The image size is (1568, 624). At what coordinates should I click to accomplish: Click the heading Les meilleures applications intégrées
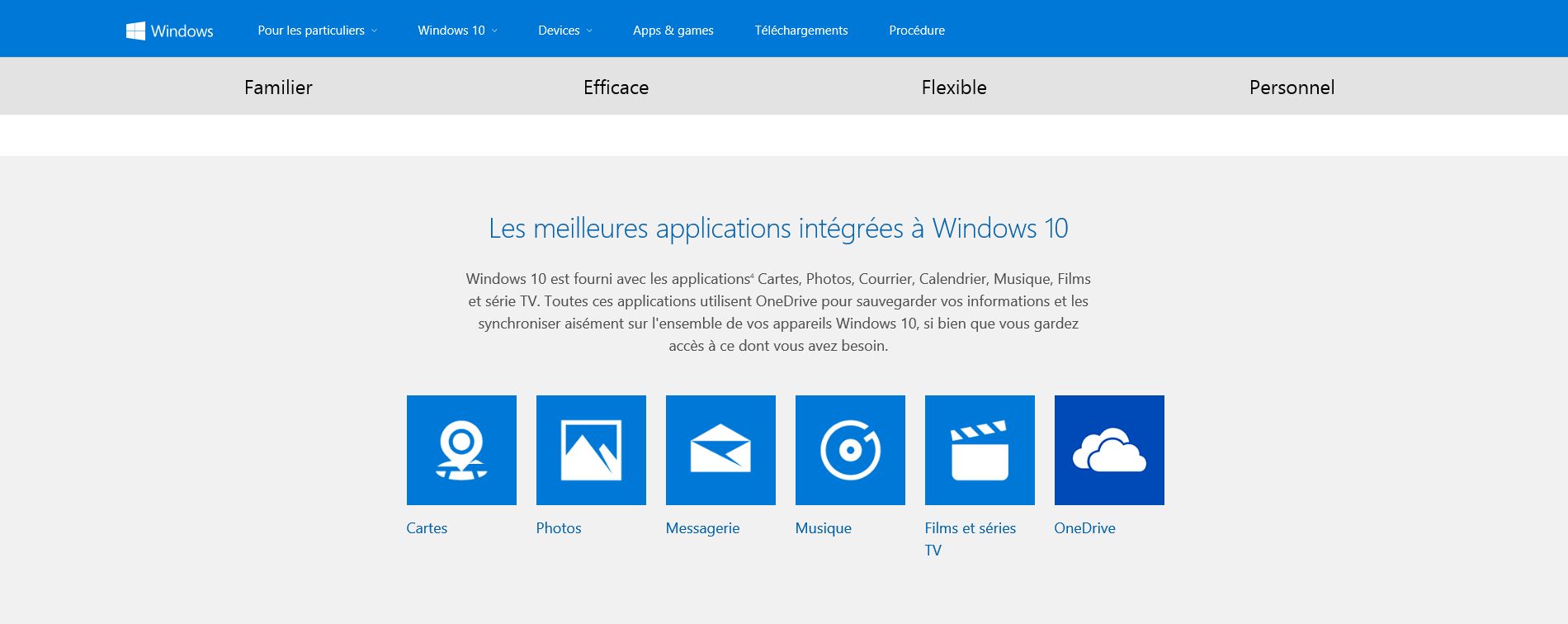click(778, 229)
